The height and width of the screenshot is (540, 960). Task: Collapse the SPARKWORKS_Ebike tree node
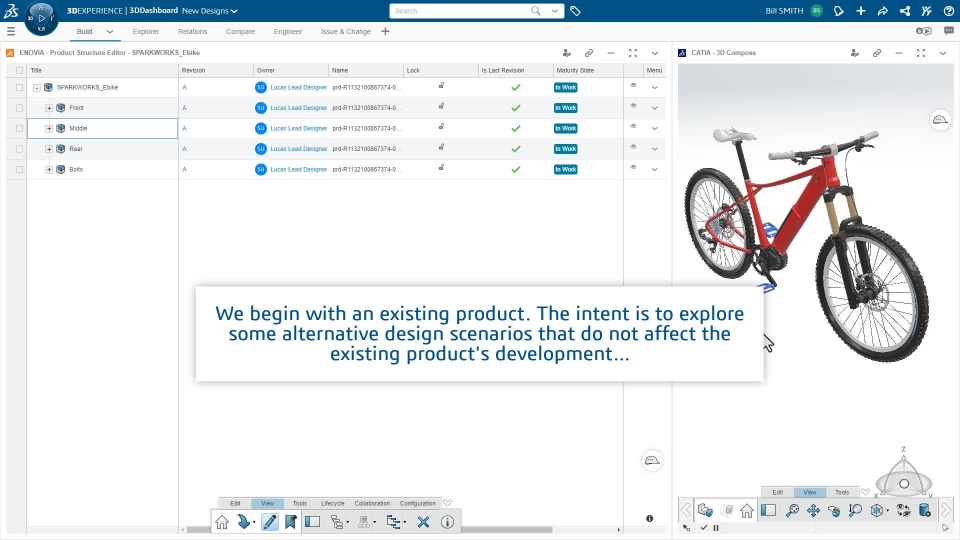point(37,88)
